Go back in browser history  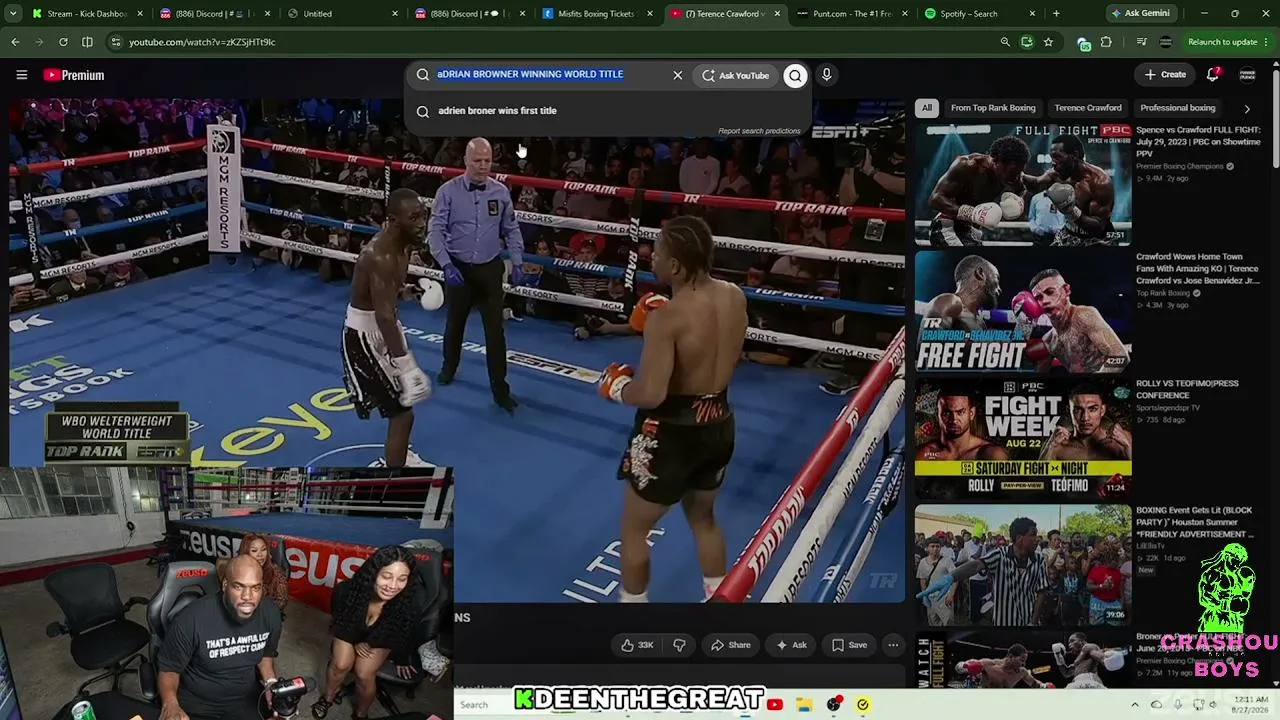point(15,42)
